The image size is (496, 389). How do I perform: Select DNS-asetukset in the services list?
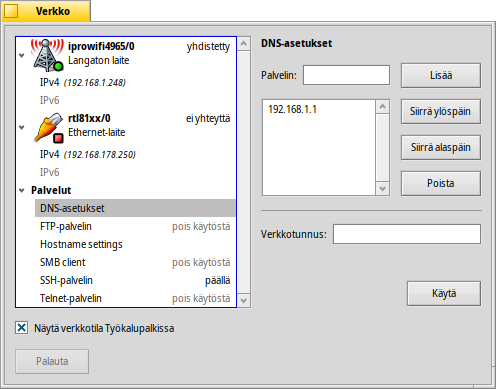(x=135, y=208)
